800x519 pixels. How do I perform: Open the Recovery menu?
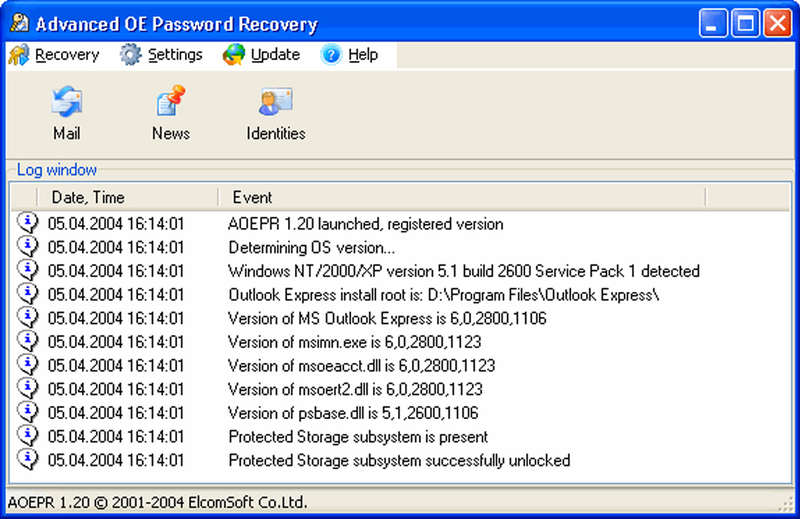(x=67, y=55)
